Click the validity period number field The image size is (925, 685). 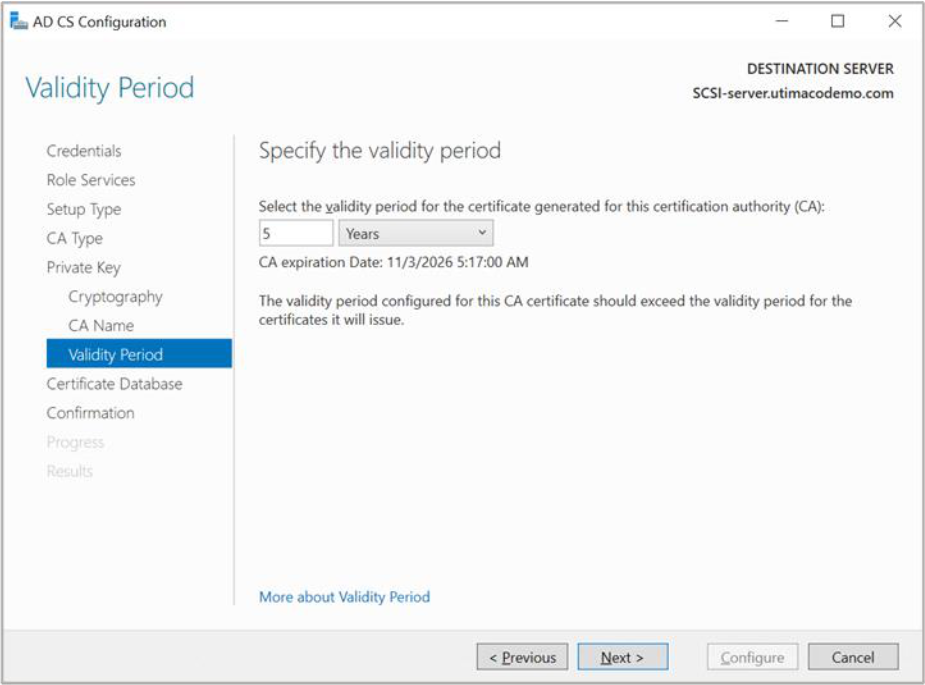point(295,234)
